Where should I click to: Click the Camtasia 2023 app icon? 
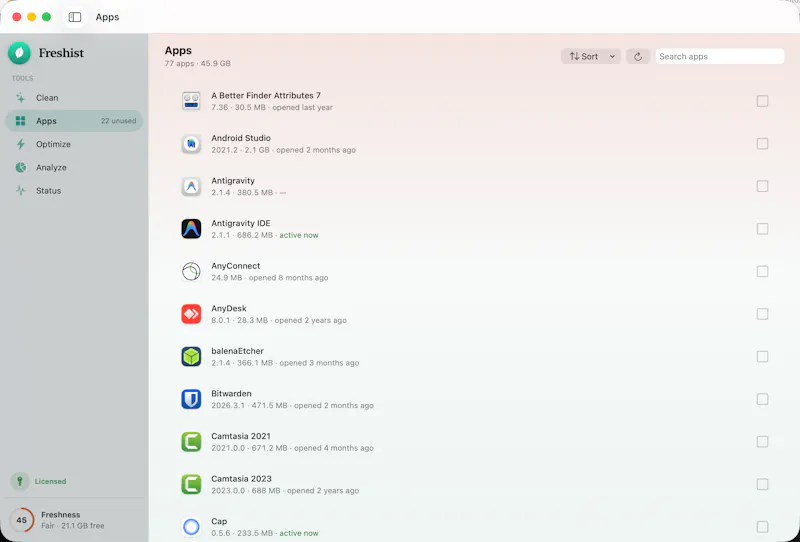[191, 484]
